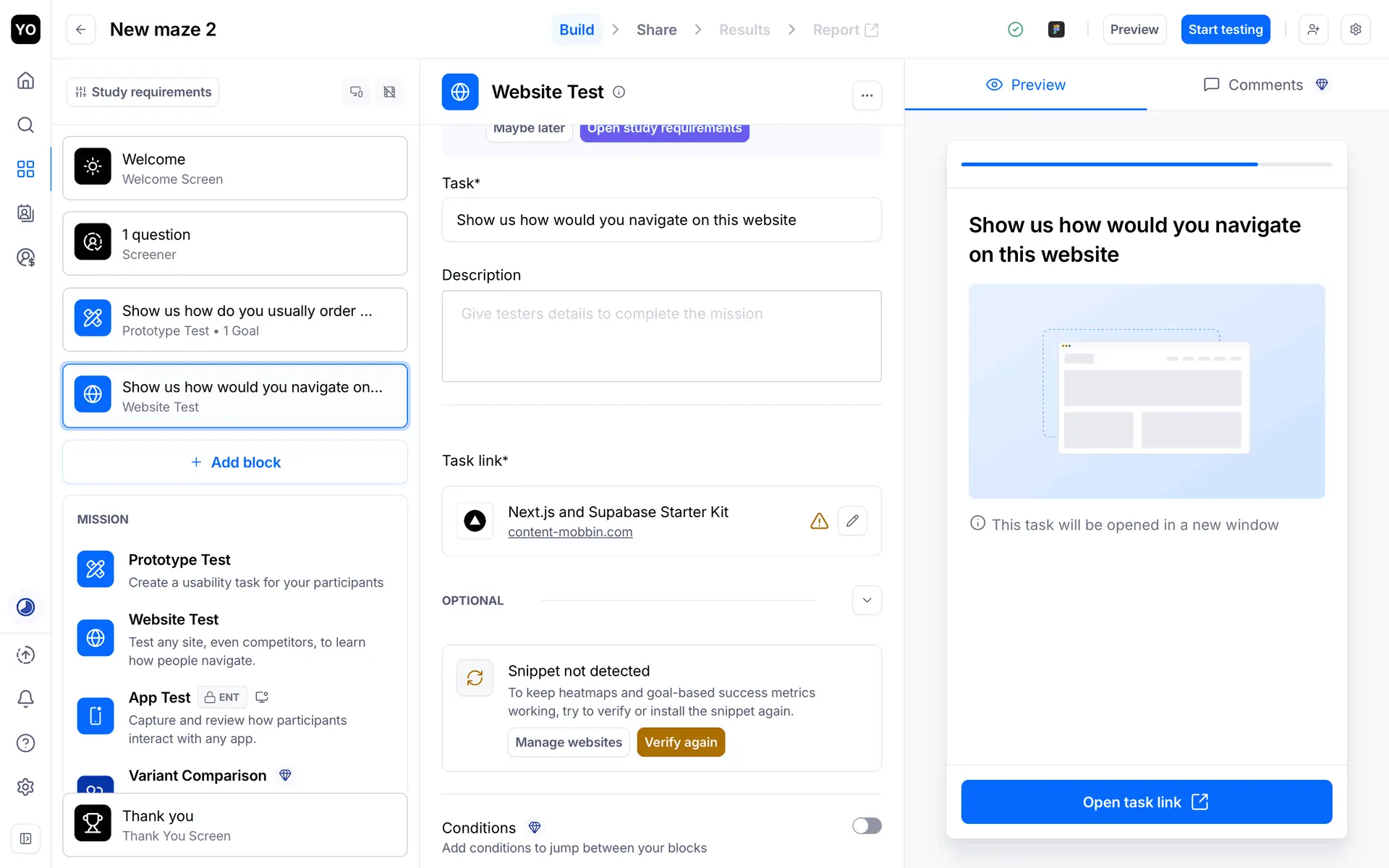Expand the OPTIONAL section chevron
This screenshot has height=868, width=1389.
click(x=867, y=600)
